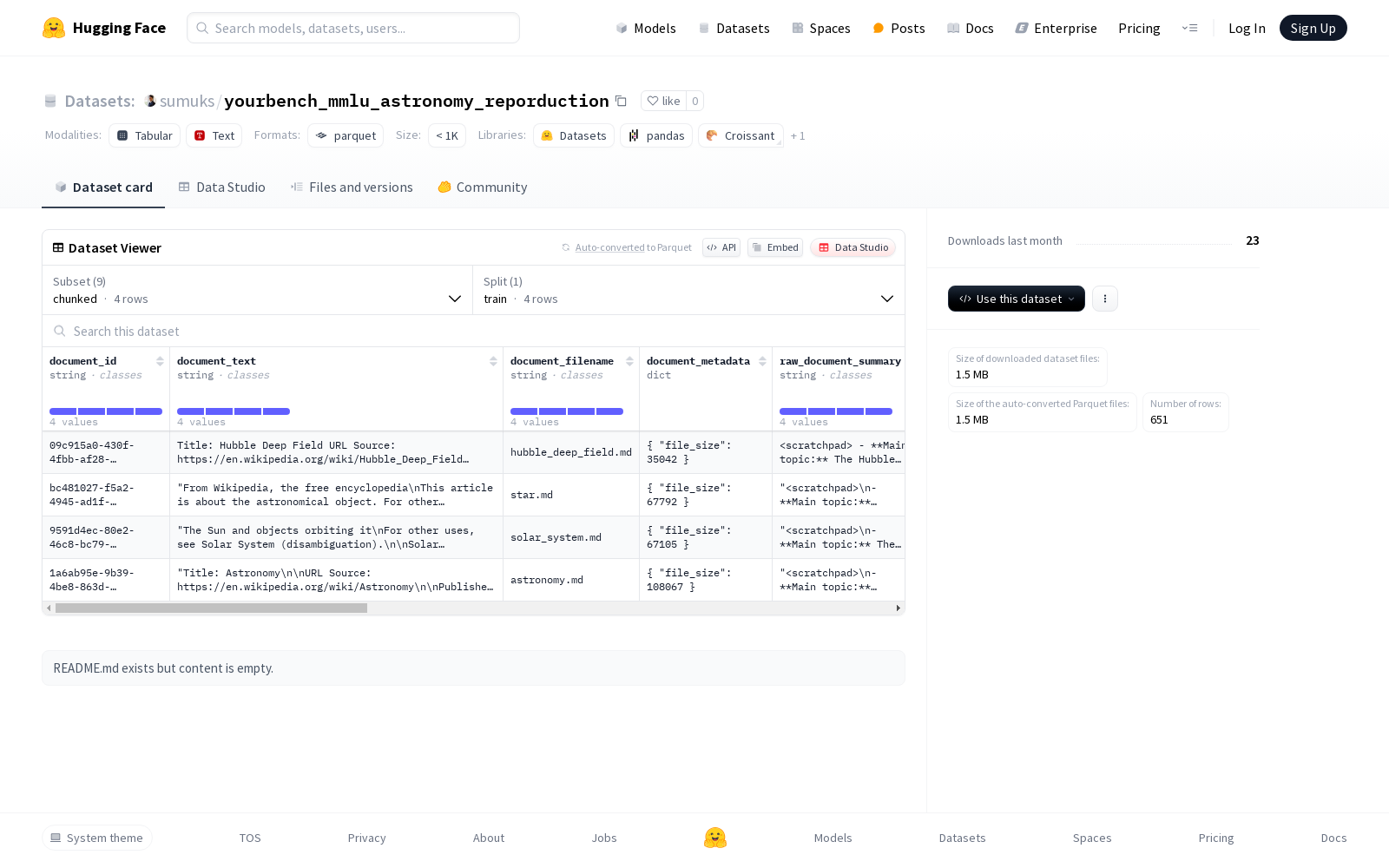Image resolution: width=1389 pixels, height=868 pixels.
Task: Copy dataset name with the copy icon
Action: 621,101
